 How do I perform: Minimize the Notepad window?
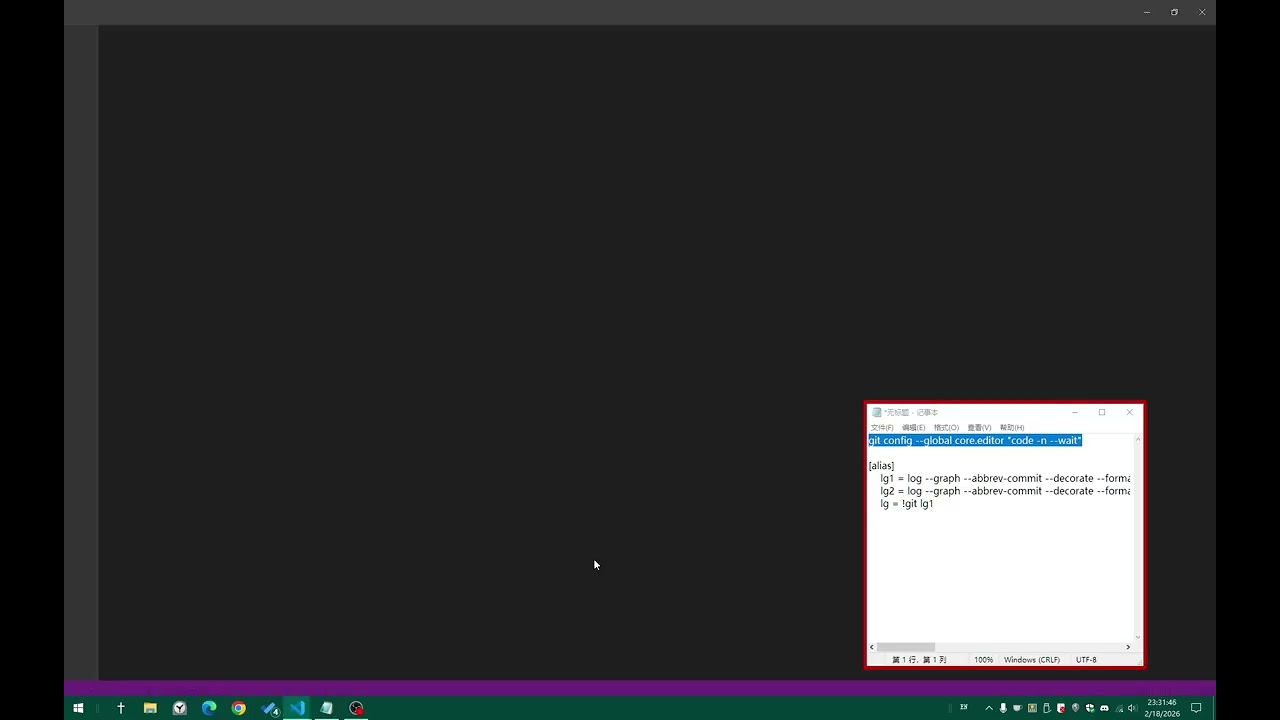pyautogui.click(x=1075, y=412)
